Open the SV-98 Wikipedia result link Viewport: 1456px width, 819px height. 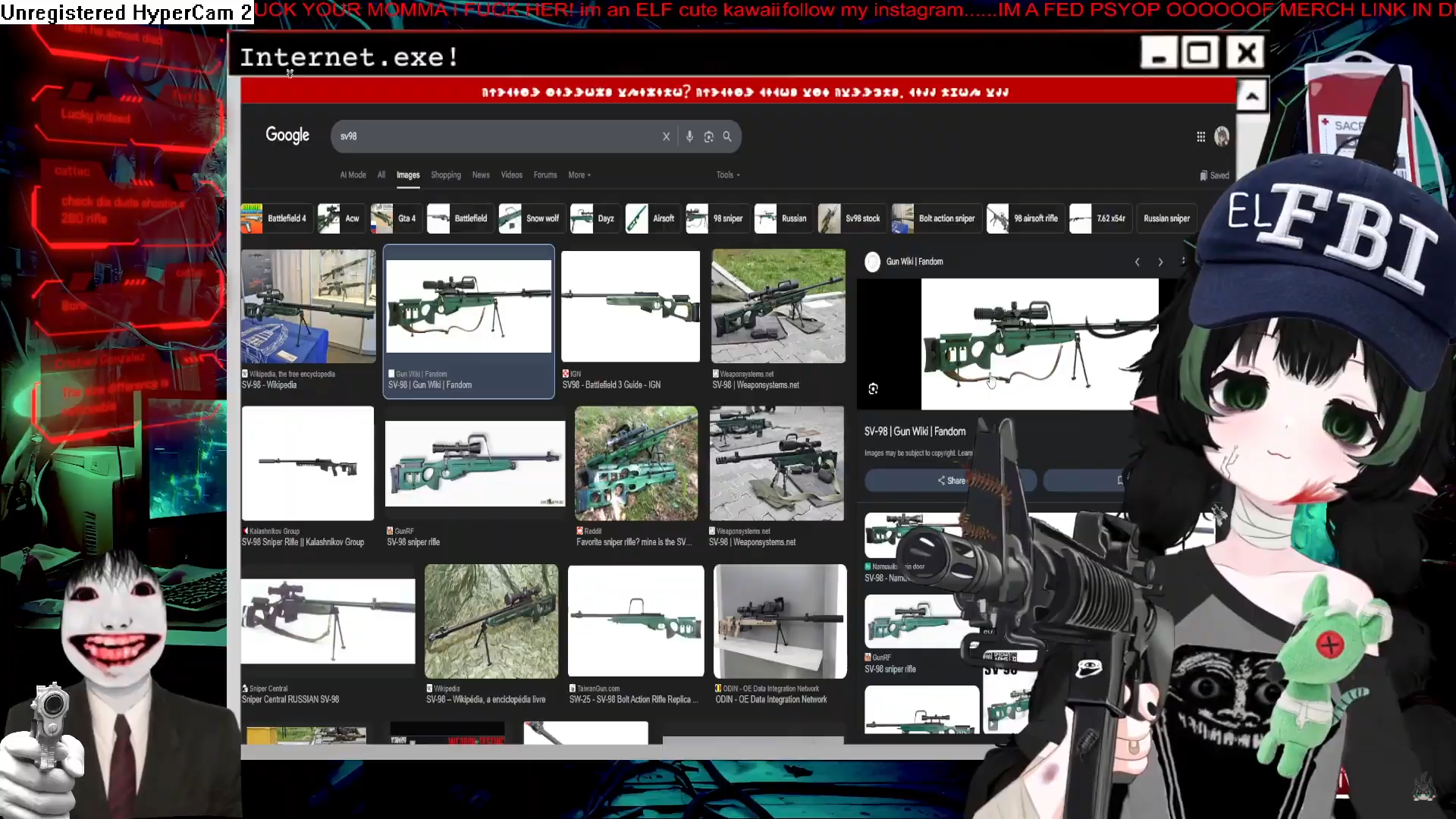[269, 385]
